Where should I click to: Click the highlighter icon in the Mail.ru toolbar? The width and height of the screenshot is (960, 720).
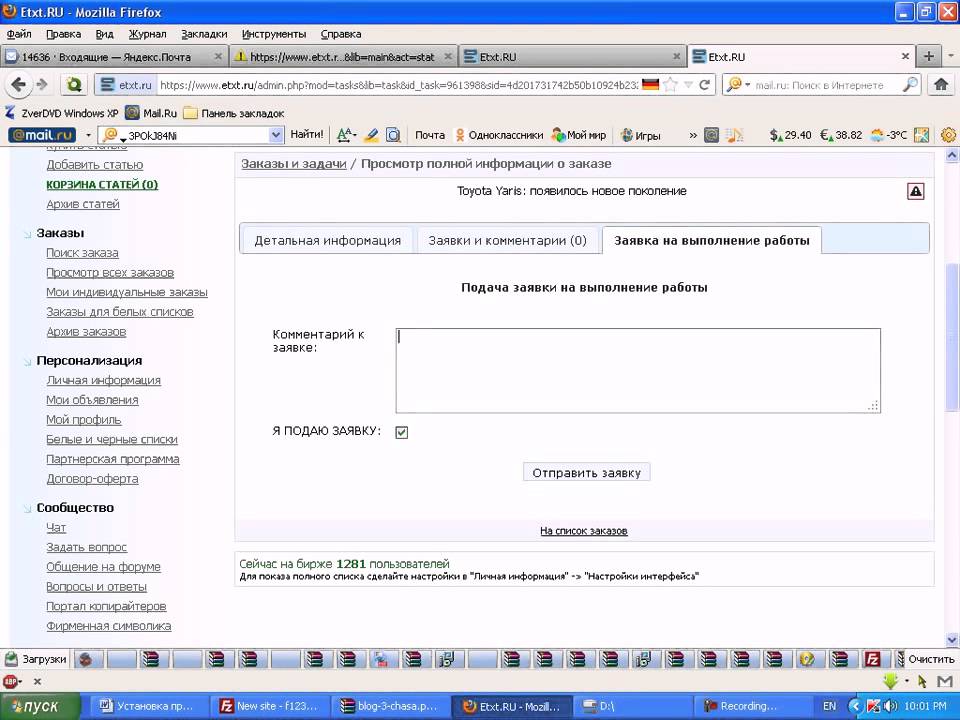[x=371, y=135]
